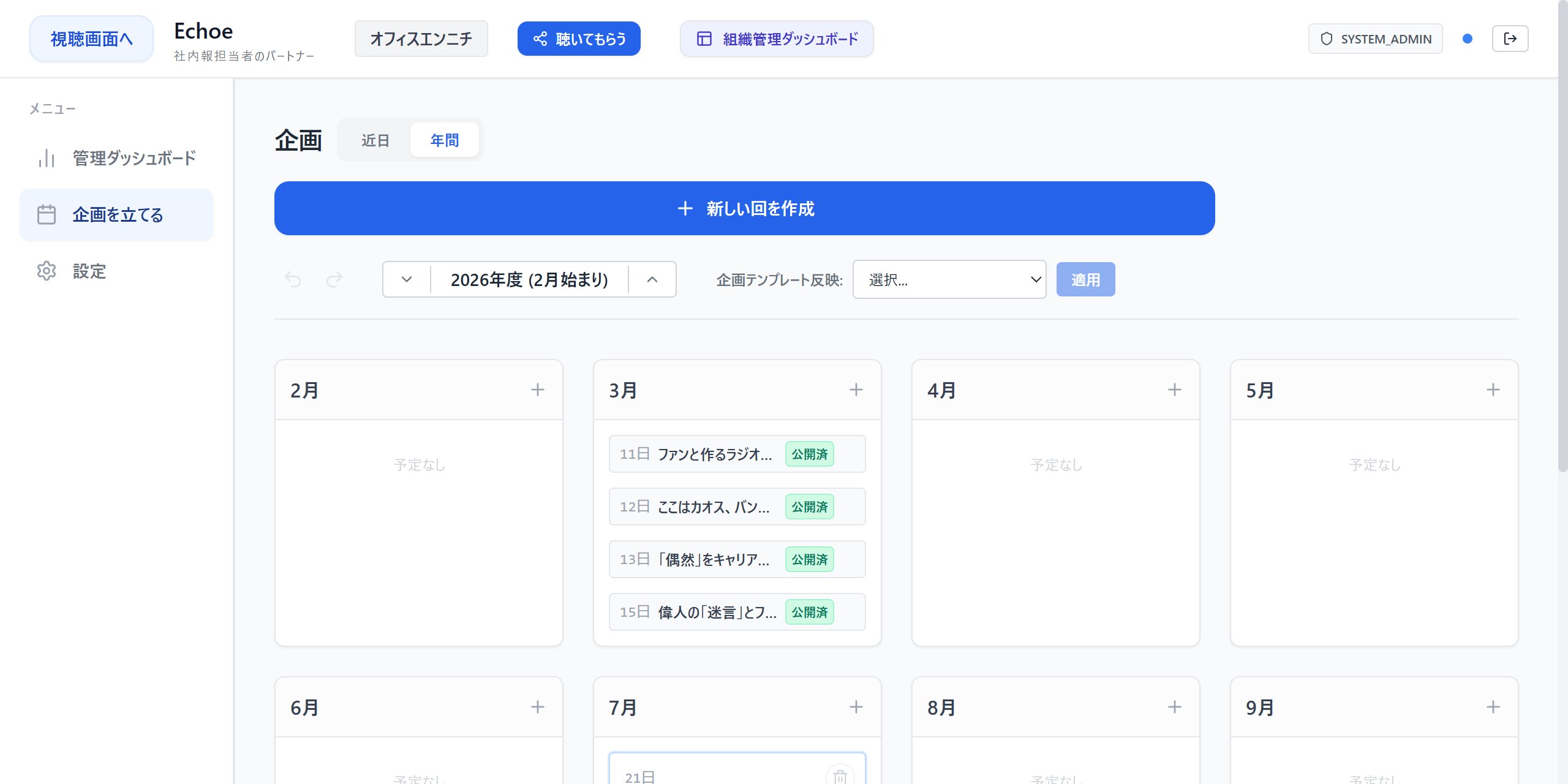Open the 企画テンプレート反映 dropdown
The width and height of the screenshot is (1568, 784).
point(949,279)
